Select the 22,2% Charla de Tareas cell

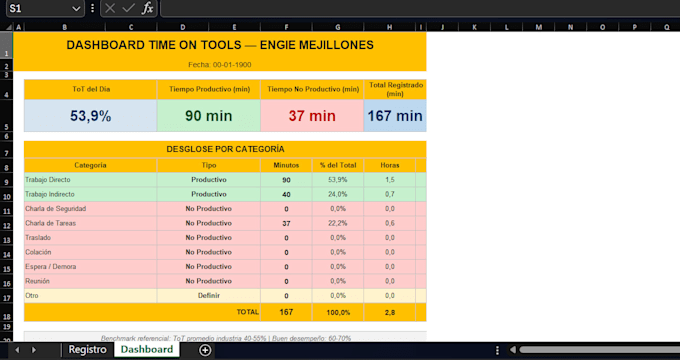338,223
